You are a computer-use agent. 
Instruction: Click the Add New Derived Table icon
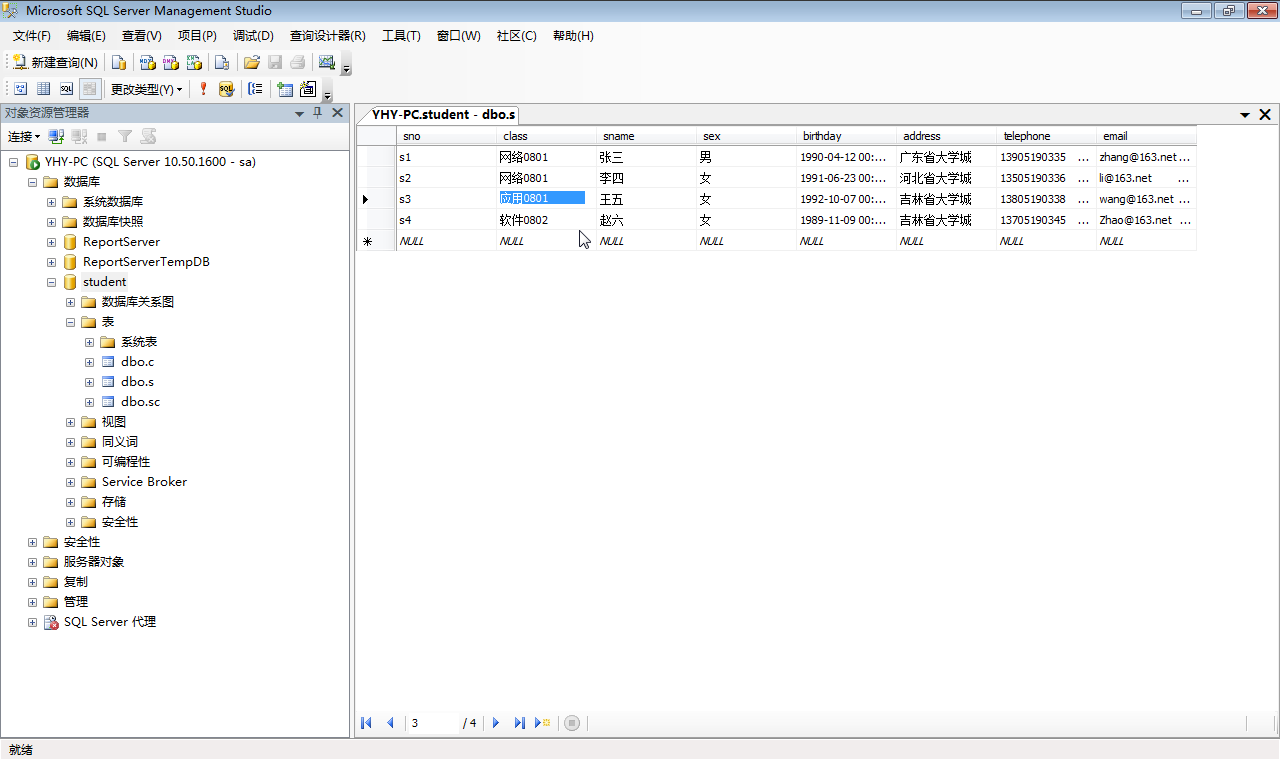click(308, 89)
